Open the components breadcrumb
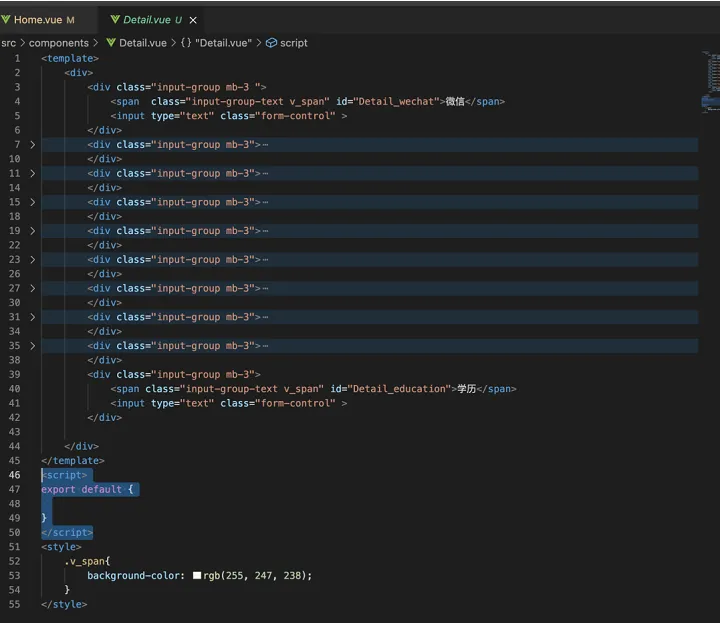 point(59,43)
